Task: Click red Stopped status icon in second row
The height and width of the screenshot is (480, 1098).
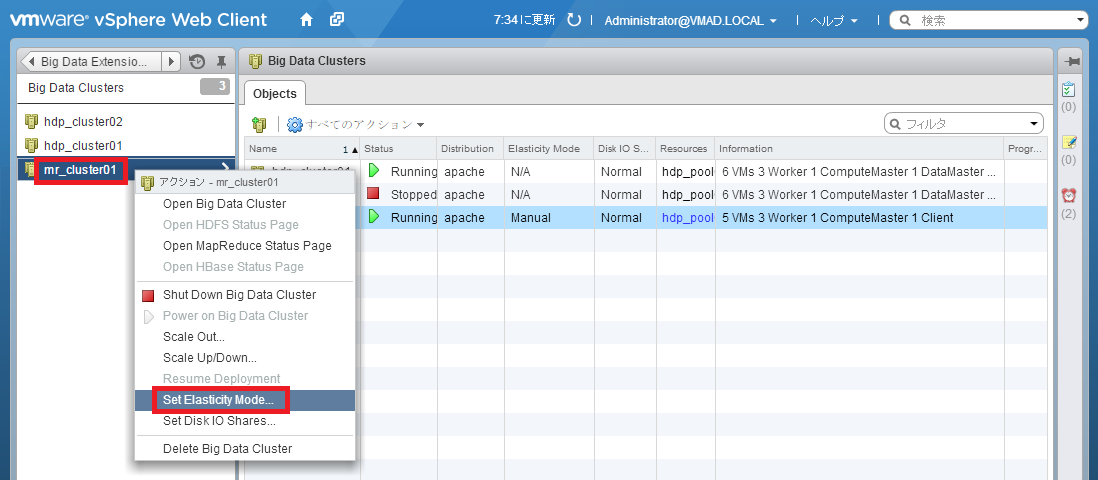Action: coord(374,193)
